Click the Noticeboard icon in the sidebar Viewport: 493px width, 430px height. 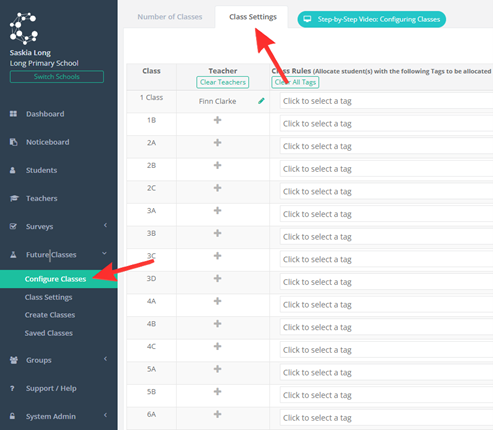[x=13, y=142]
